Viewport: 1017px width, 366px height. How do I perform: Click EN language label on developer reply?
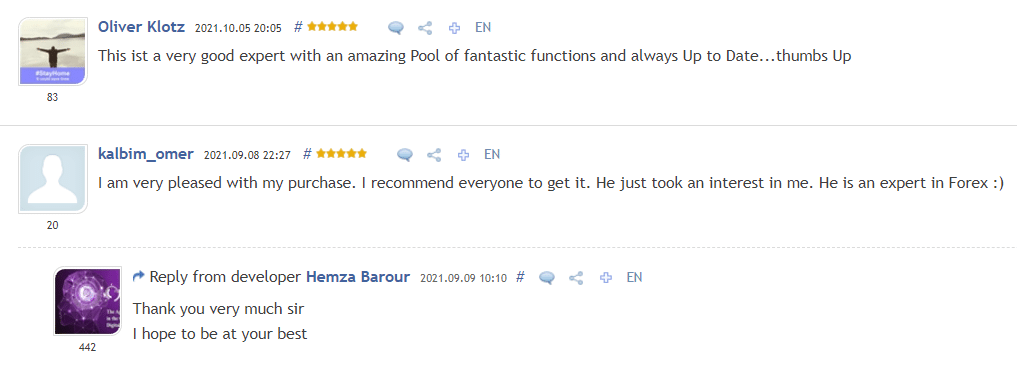(x=634, y=277)
